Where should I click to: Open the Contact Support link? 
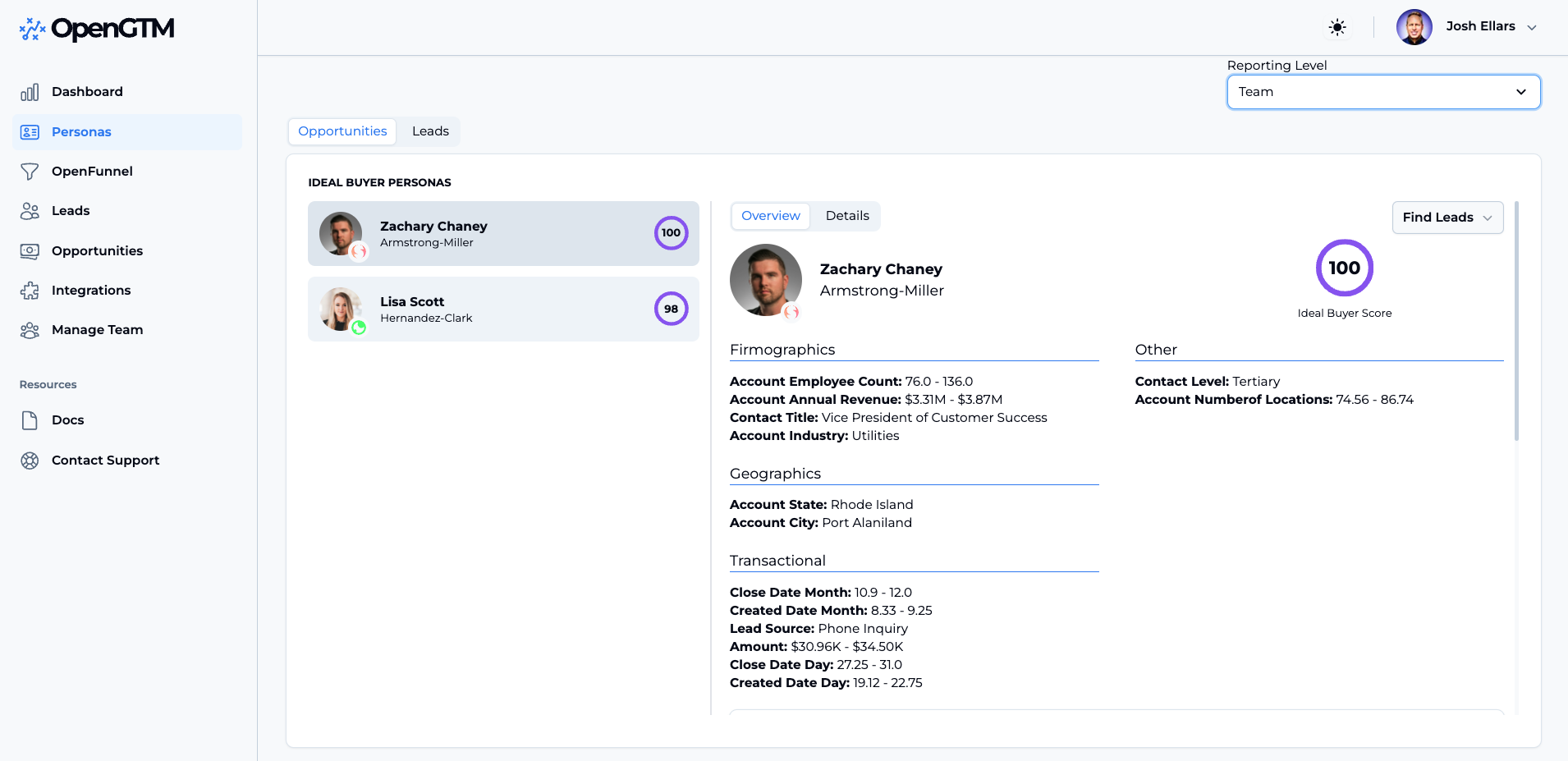tap(127, 461)
